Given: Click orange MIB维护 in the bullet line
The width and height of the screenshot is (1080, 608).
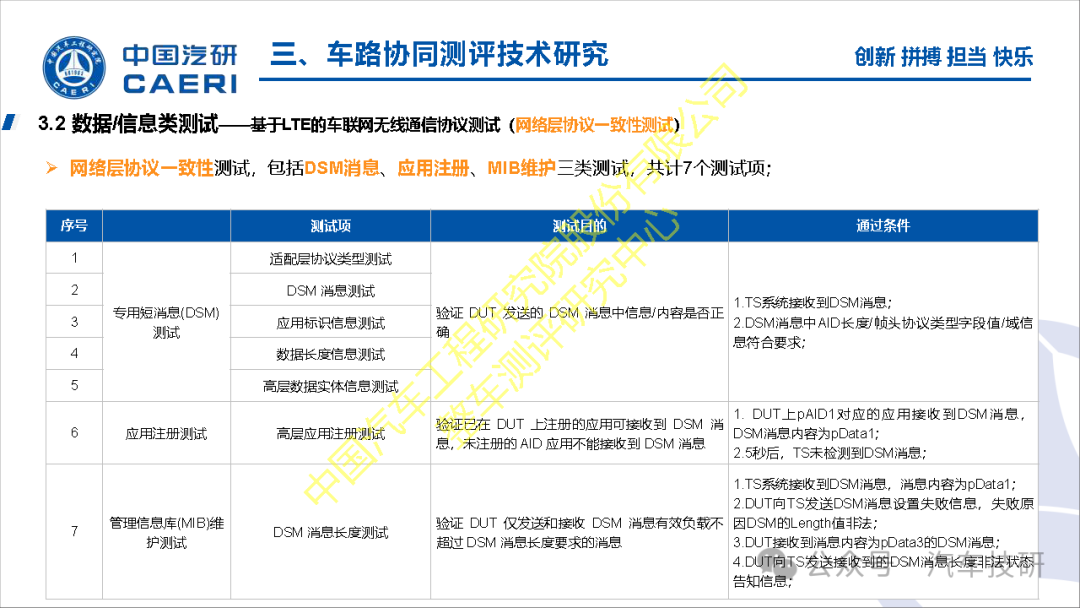Looking at the screenshot, I should coord(521,168).
